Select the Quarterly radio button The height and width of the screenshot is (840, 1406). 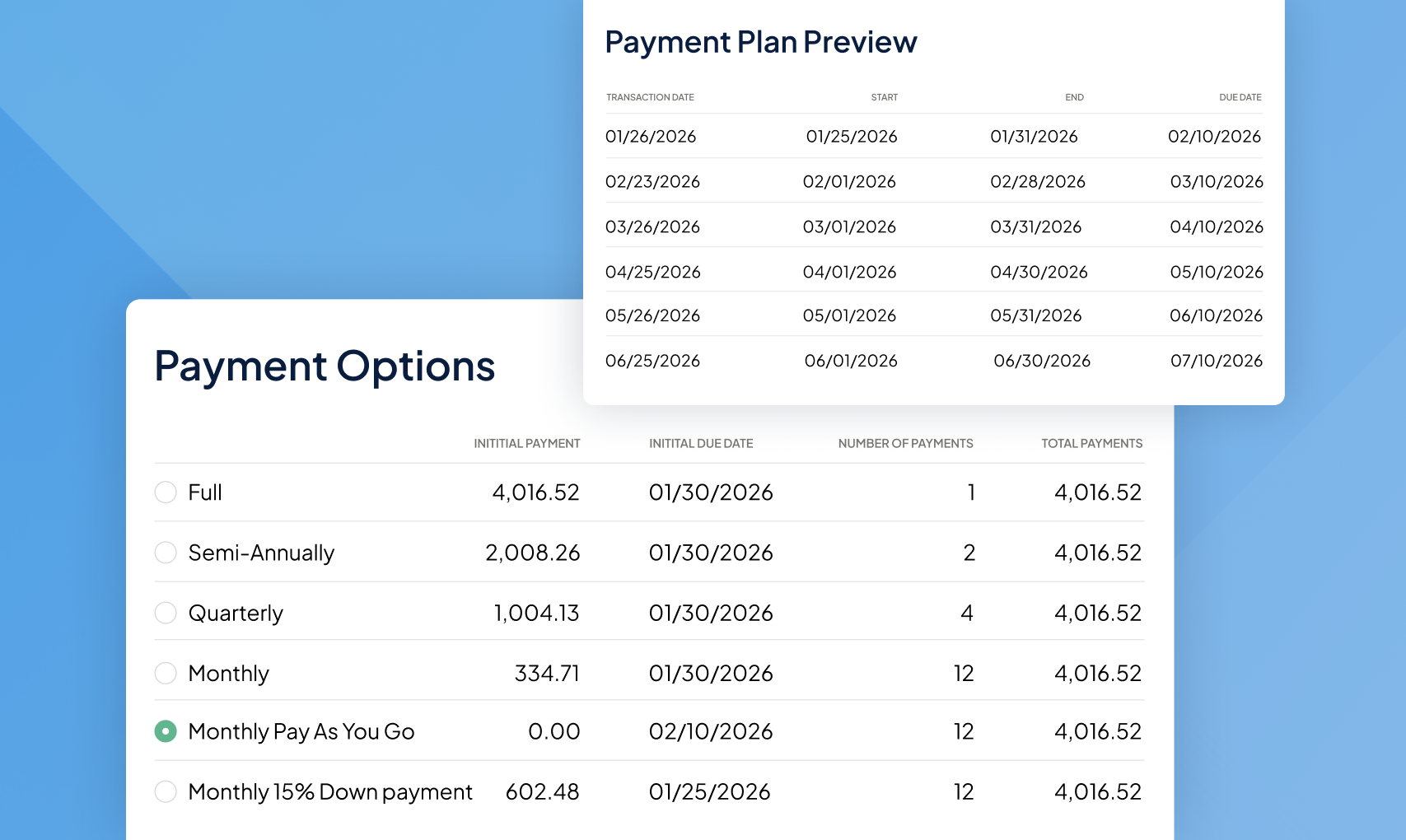166,613
